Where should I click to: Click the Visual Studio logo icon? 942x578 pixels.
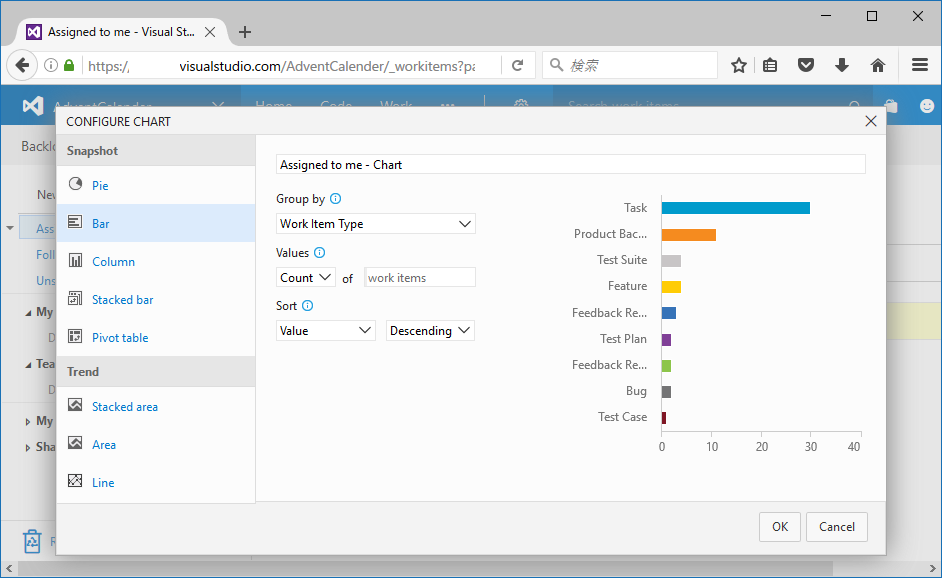click(33, 106)
